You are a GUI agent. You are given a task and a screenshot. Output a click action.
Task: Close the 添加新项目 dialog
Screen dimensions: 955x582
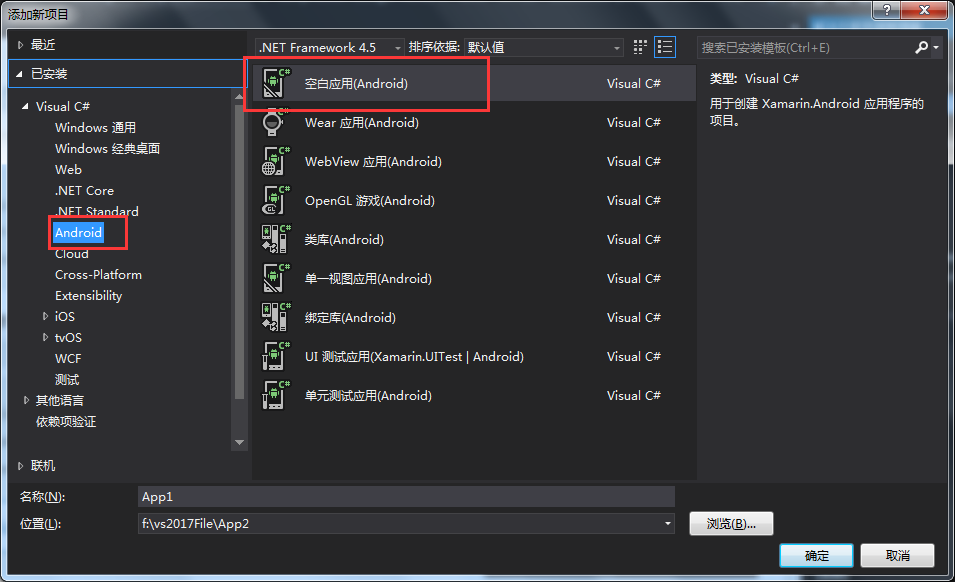click(x=924, y=10)
